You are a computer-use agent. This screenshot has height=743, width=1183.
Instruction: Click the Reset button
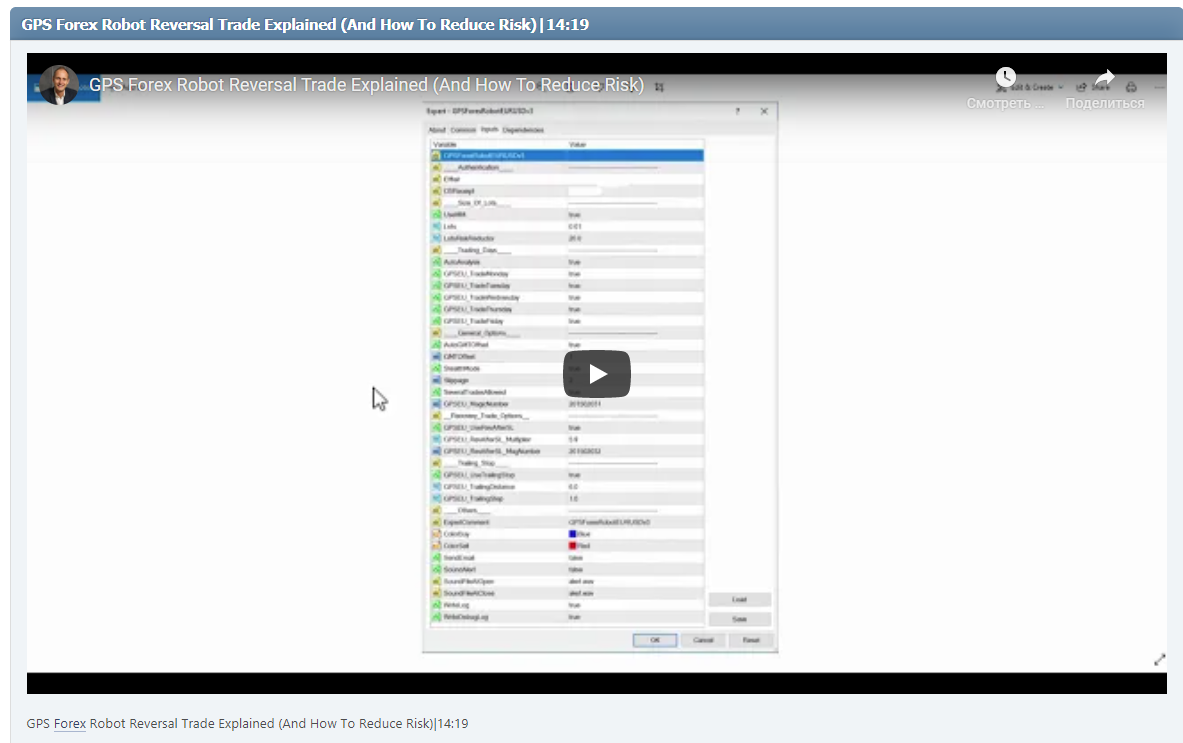click(x=751, y=640)
